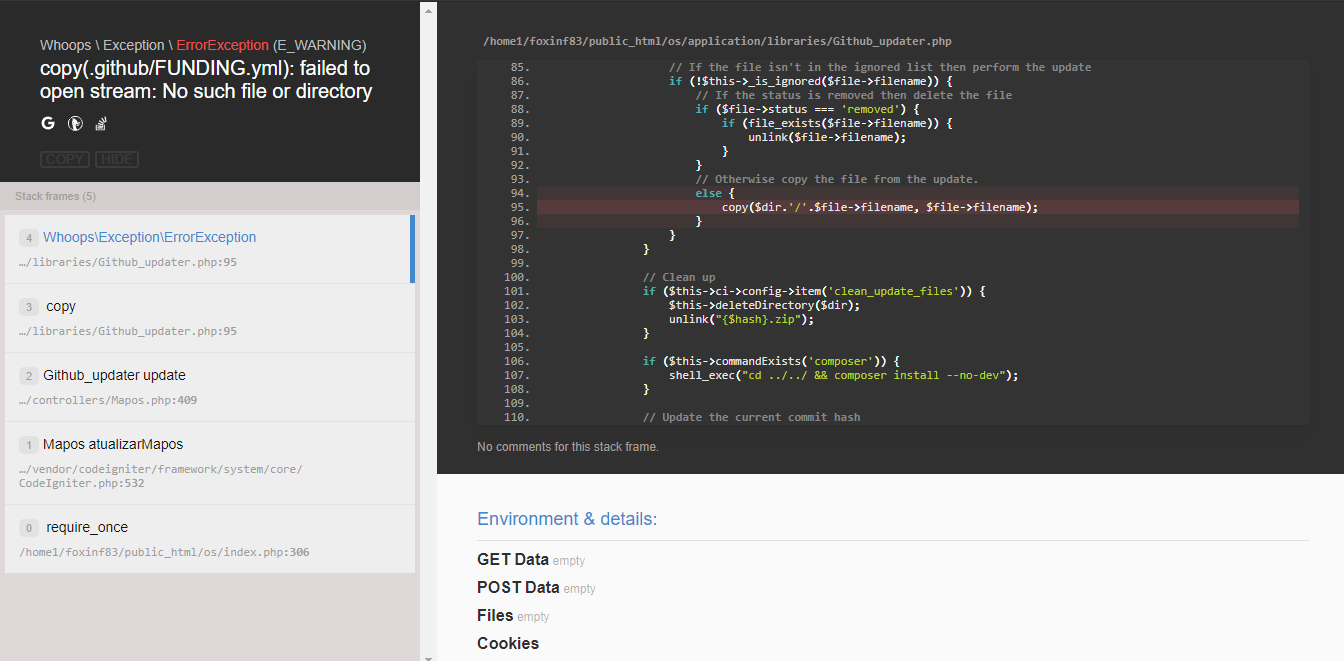Click the GET Data label

(x=513, y=560)
